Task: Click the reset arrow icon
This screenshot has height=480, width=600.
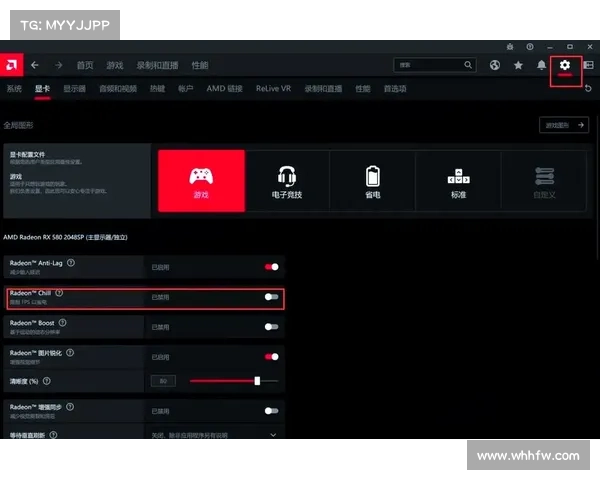Action: pyautogui.click(x=589, y=88)
